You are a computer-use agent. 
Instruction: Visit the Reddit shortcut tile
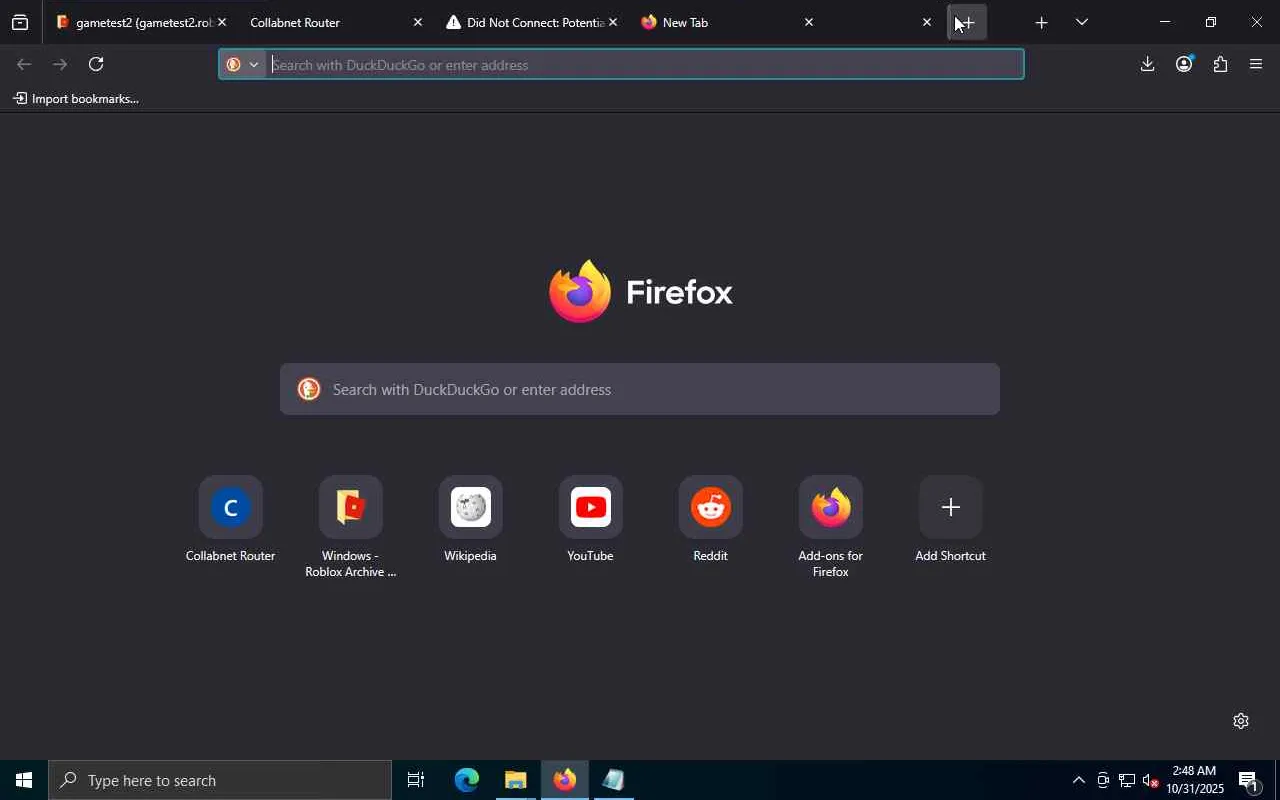click(x=710, y=520)
